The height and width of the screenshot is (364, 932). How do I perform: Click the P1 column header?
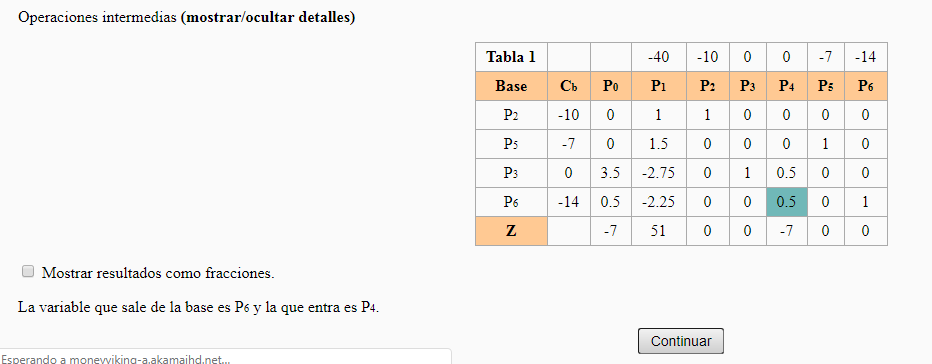[659, 86]
